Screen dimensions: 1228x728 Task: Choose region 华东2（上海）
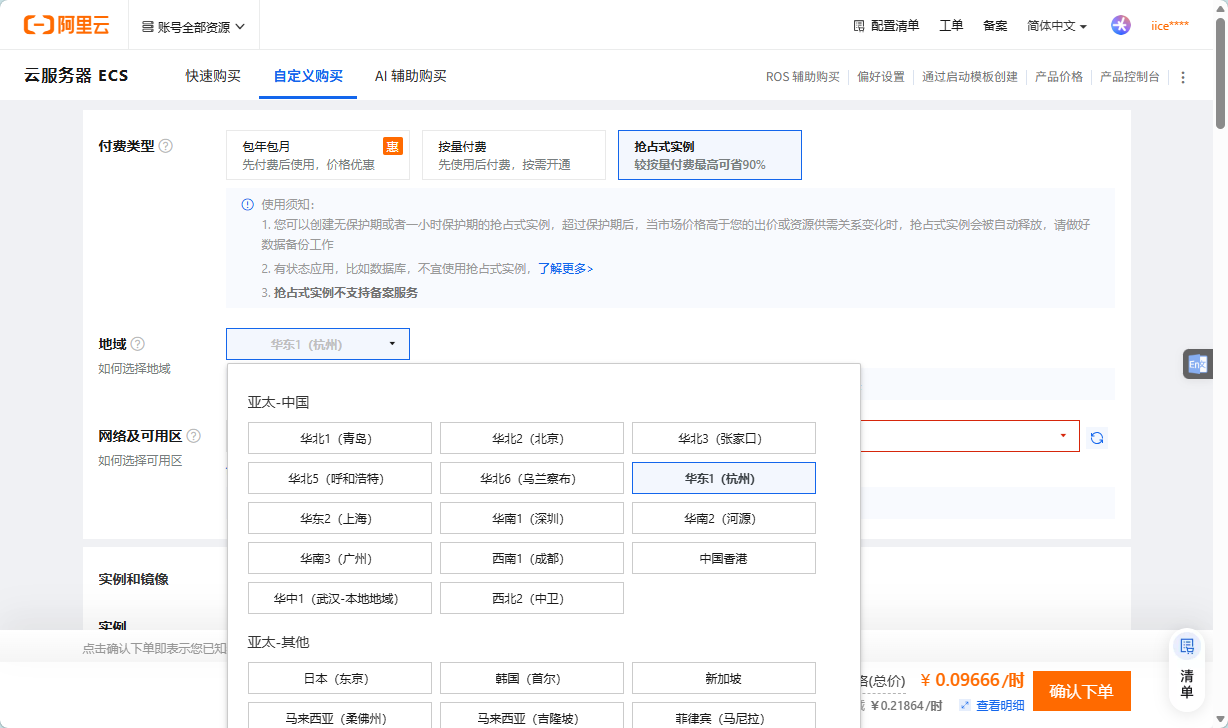340,518
